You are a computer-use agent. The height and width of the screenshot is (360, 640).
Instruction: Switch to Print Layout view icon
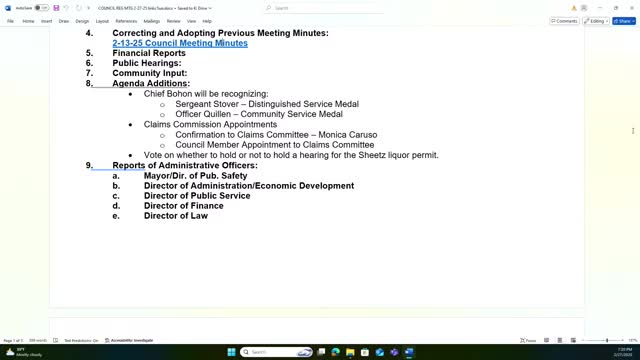560,340
